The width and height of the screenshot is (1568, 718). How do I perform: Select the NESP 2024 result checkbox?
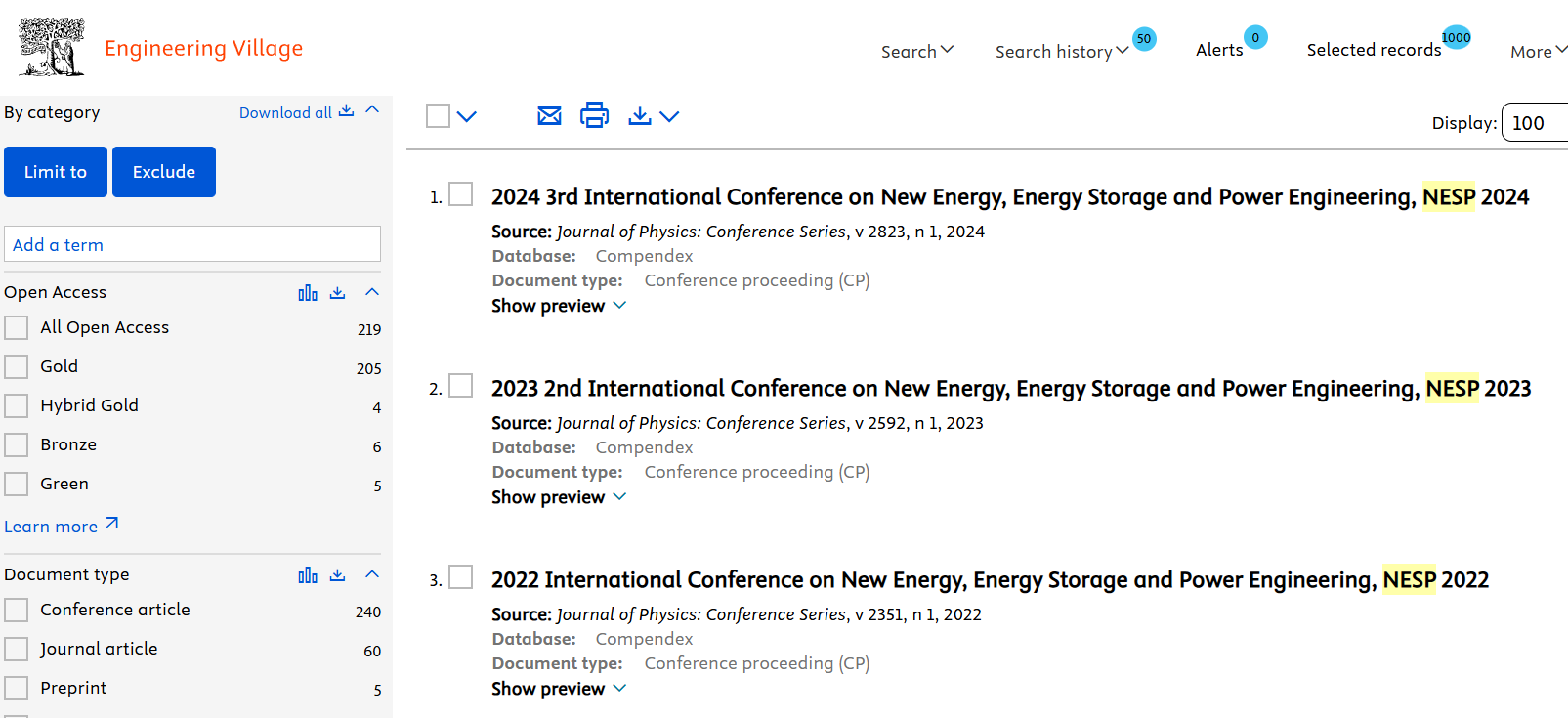[461, 194]
